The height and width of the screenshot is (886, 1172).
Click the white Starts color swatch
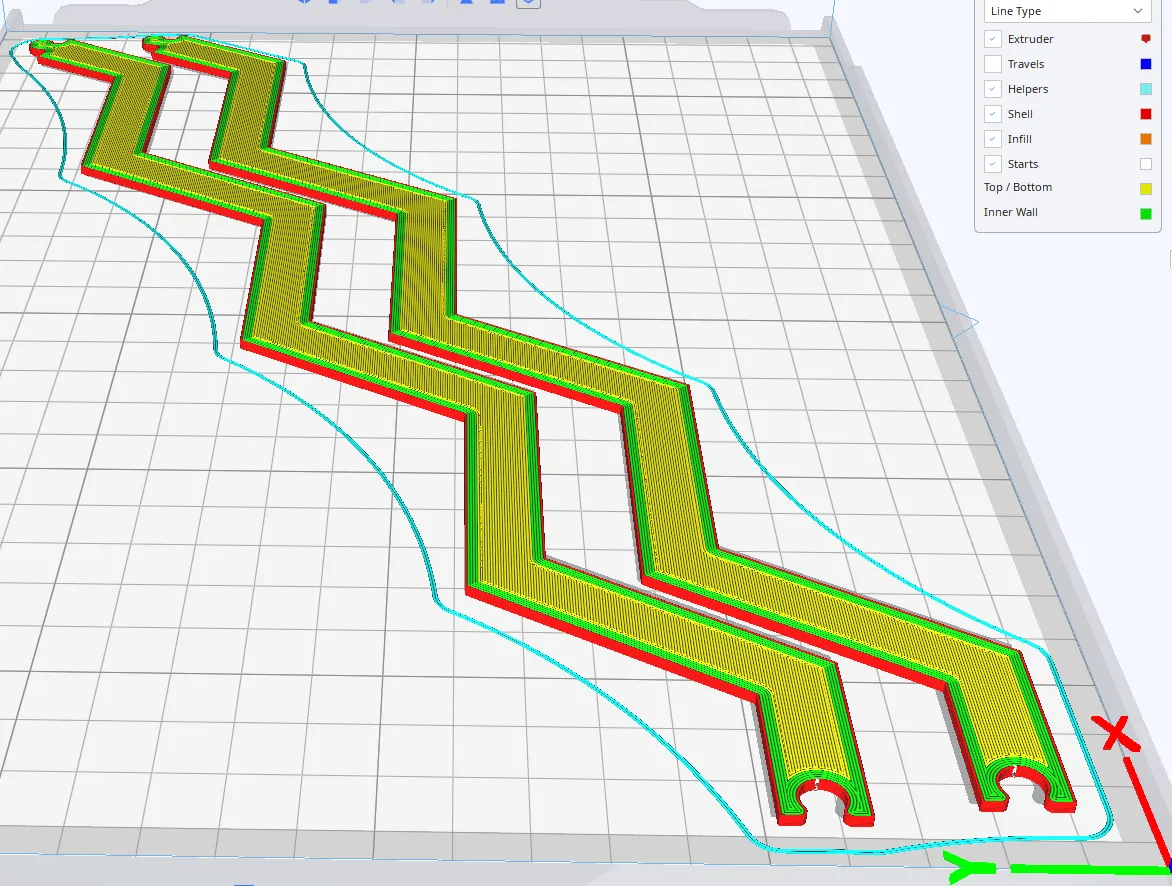[1146, 164]
